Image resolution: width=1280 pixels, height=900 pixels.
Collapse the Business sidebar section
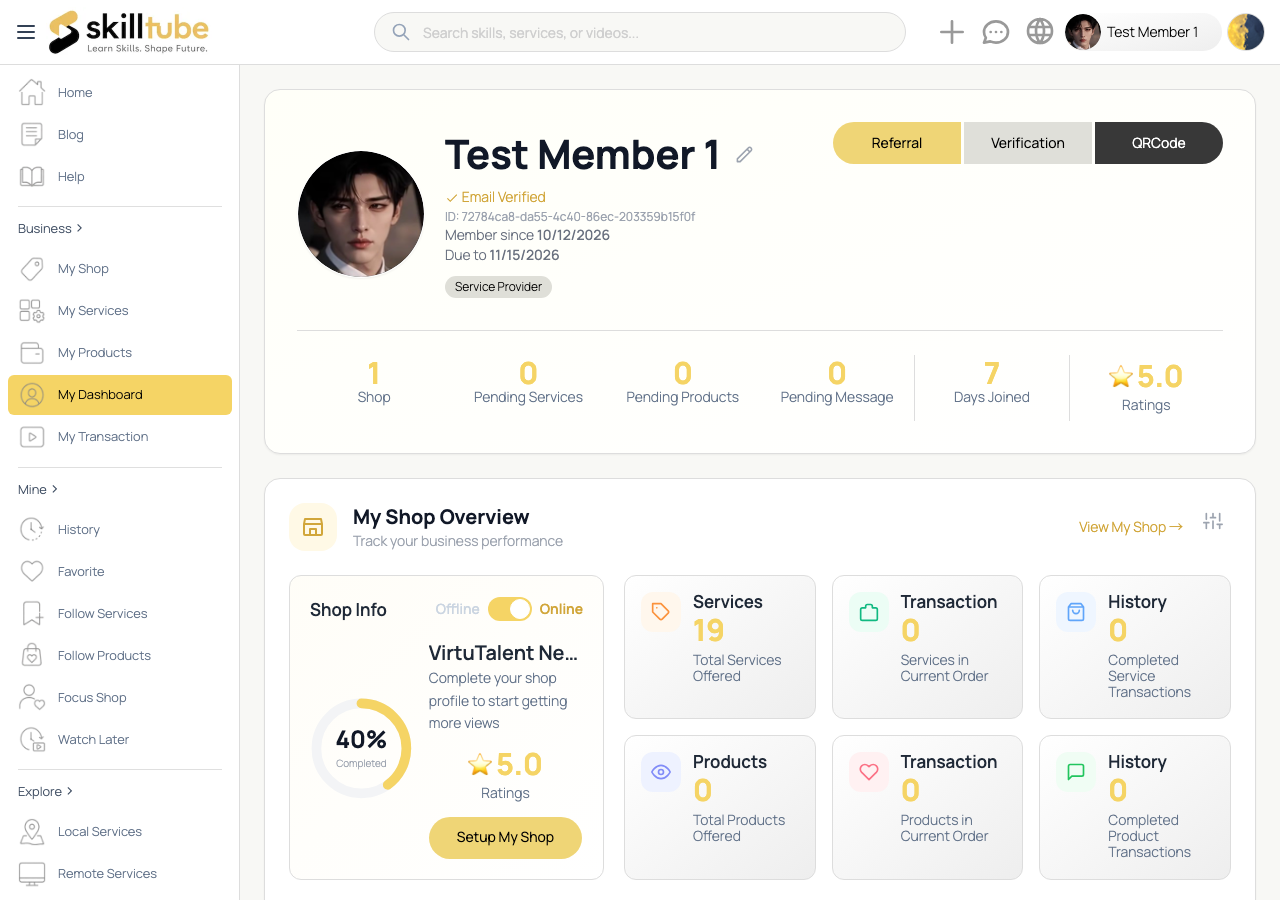click(x=50, y=228)
